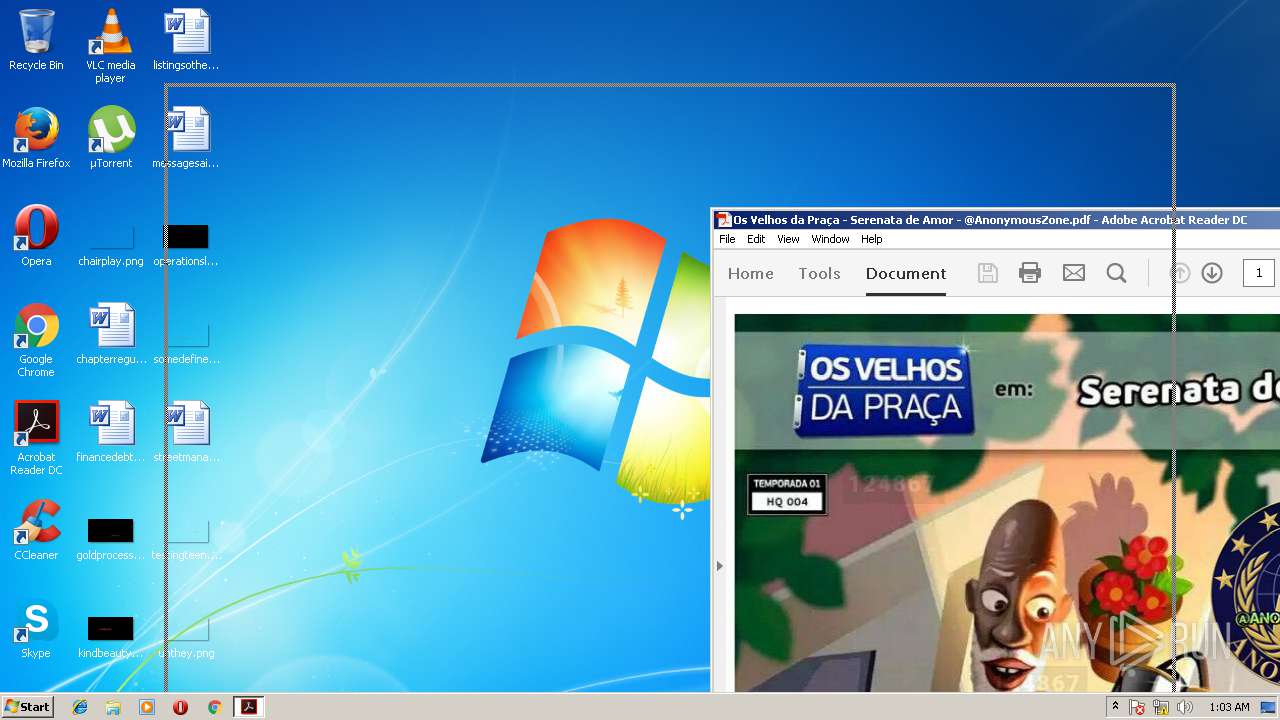Open Windows Media Player from taskbar
Image resolution: width=1280 pixels, height=720 pixels.
[147, 707]
